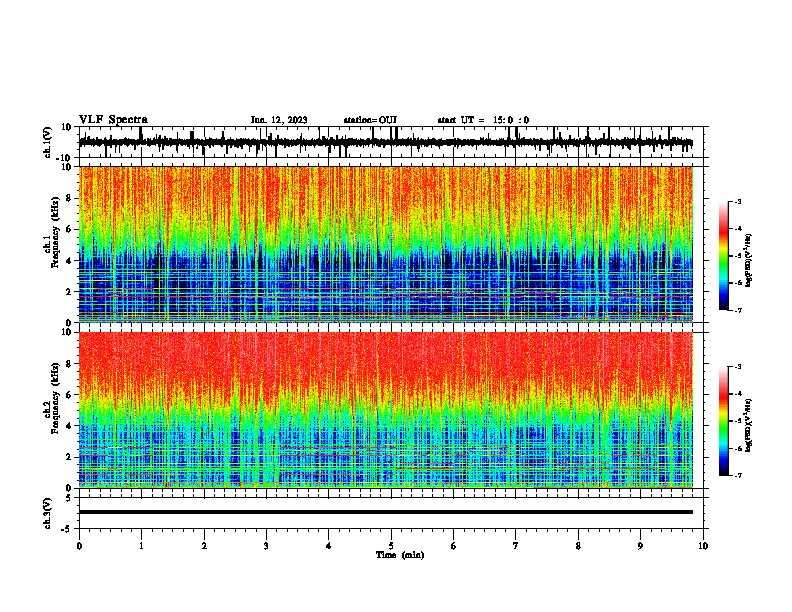Click the ch.1 voltage waveform trace
The image size is (792, 612).
click(x=385, y=143)
